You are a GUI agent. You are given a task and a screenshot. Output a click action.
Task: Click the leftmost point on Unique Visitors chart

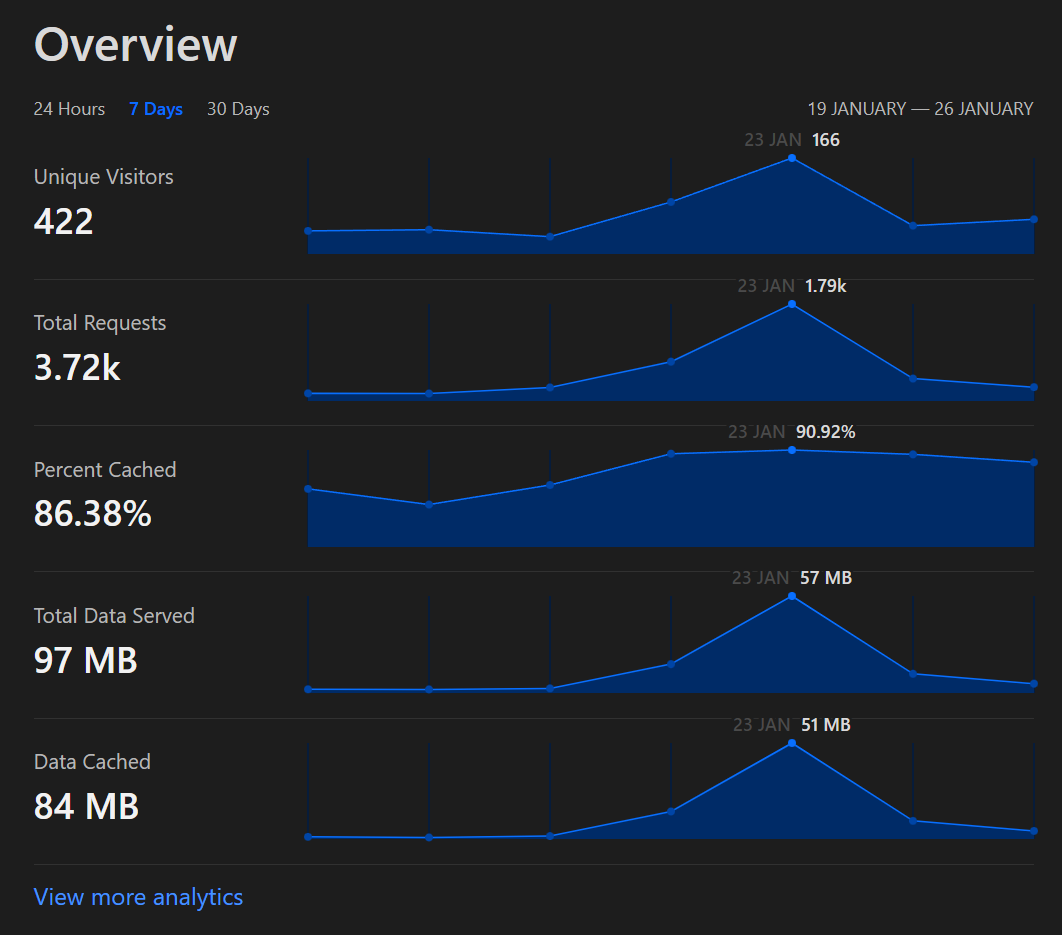point(308,230)
